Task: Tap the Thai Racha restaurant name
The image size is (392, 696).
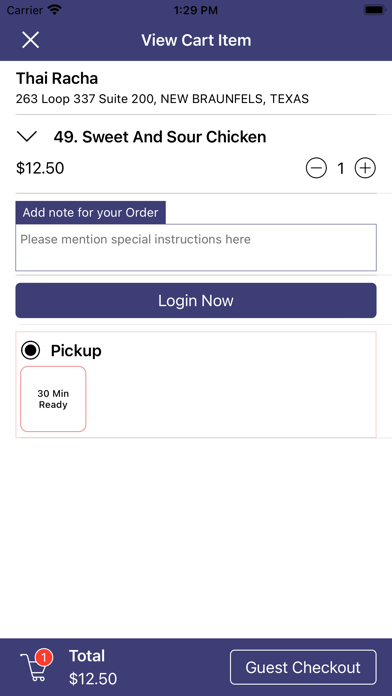Action: pos(57,79)
